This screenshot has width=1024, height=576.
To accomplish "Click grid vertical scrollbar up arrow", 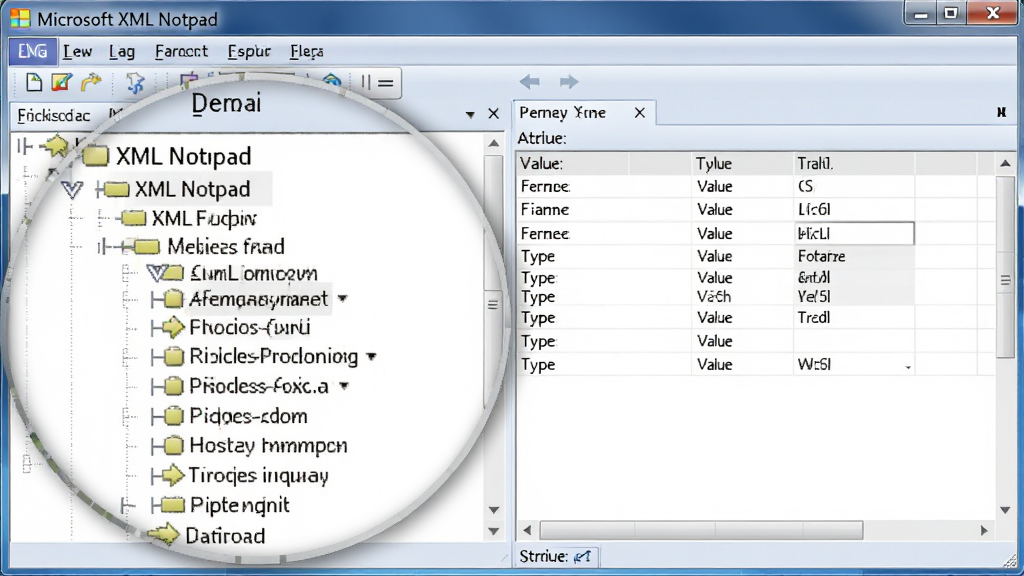I will tap(1005, 163).
